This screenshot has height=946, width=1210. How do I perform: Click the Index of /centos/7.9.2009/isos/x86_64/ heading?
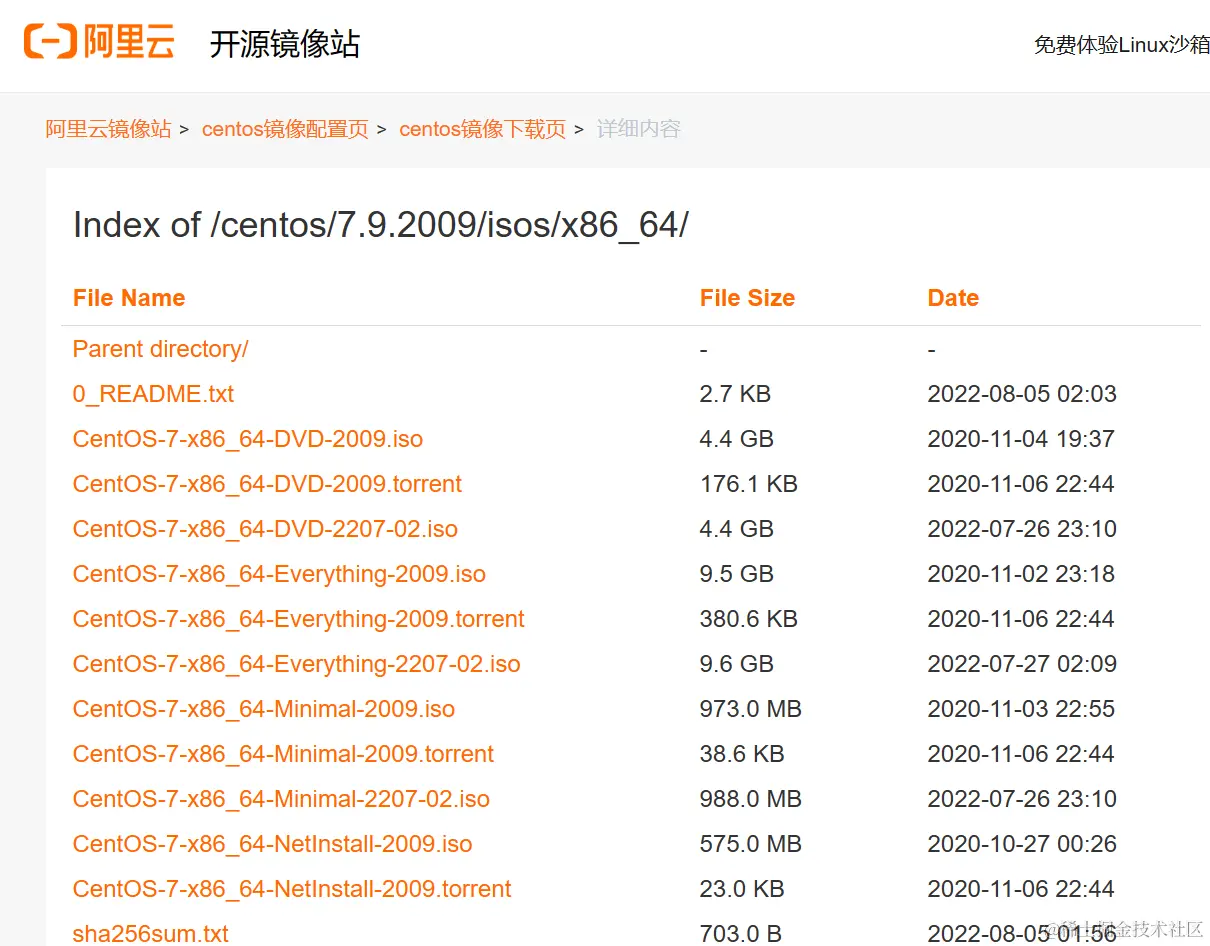click(x=381, y=225)
